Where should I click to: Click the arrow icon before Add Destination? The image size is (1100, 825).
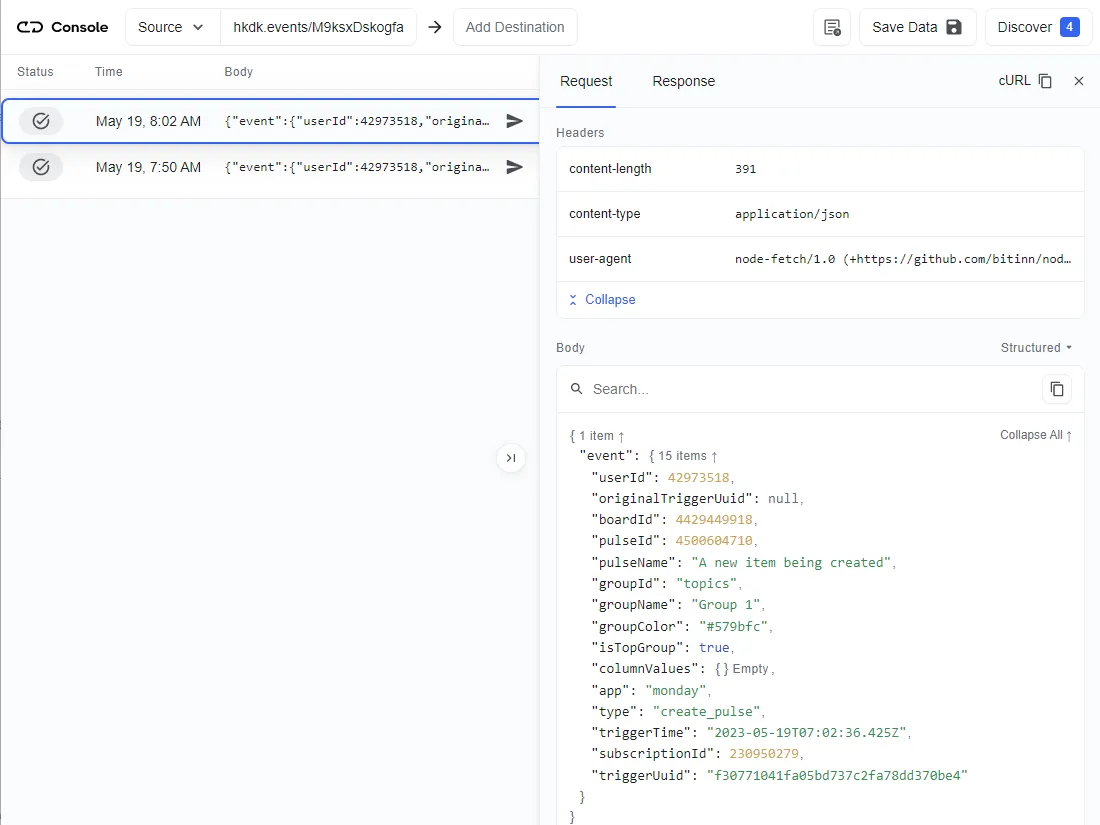pos(435,27)
